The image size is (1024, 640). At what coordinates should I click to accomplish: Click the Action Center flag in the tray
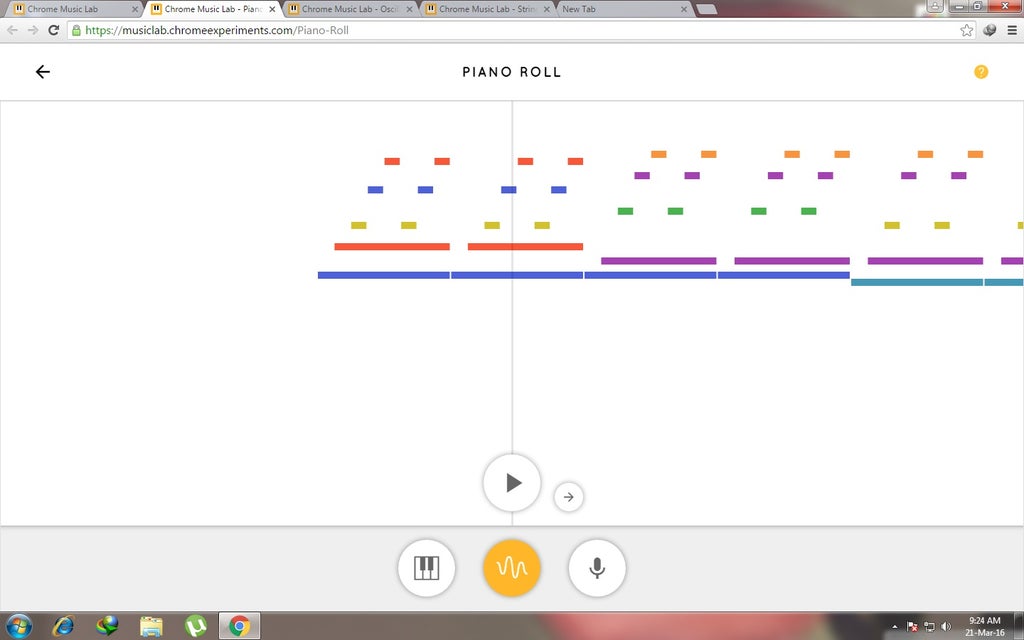click(x=912, y=626)
